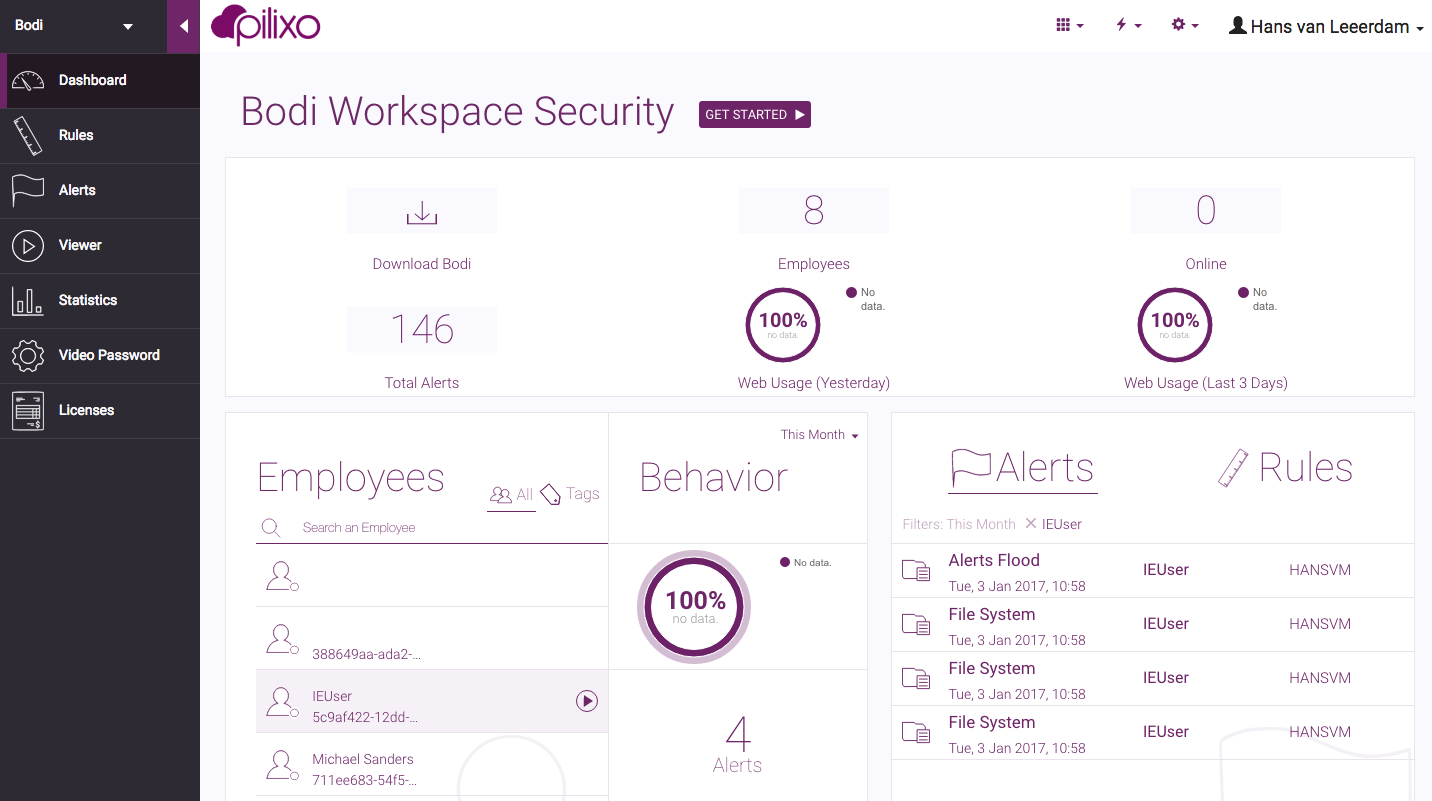Open the Viewer play icon in sidebar
Screen dimensions: 1432x801
[28, 245]
